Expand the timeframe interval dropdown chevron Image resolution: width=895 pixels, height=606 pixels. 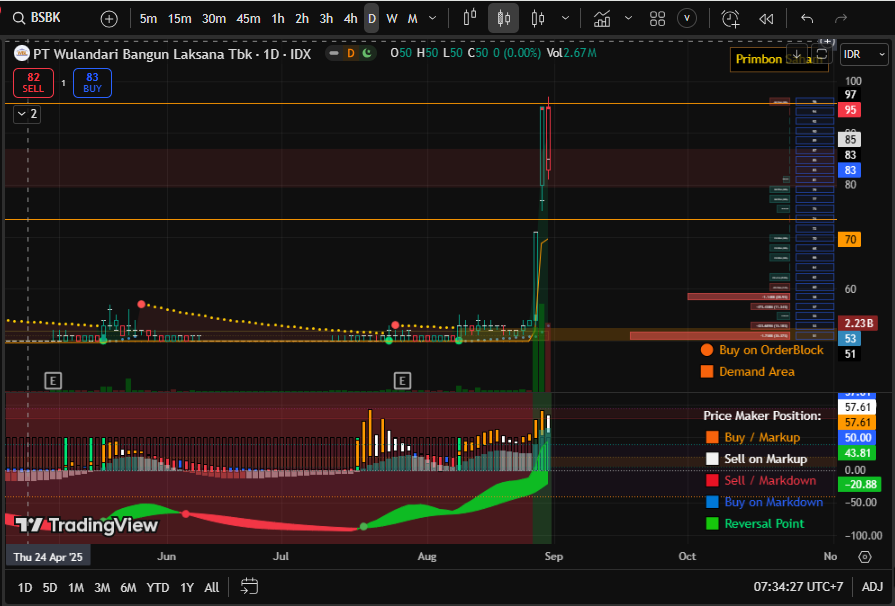click(433, 18)
